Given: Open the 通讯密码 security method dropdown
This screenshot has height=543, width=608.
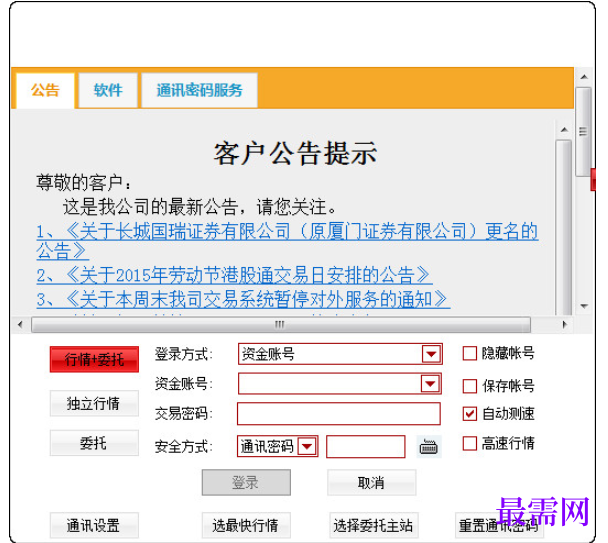Looking at the screenshot, I should click(x=307, y=446).
